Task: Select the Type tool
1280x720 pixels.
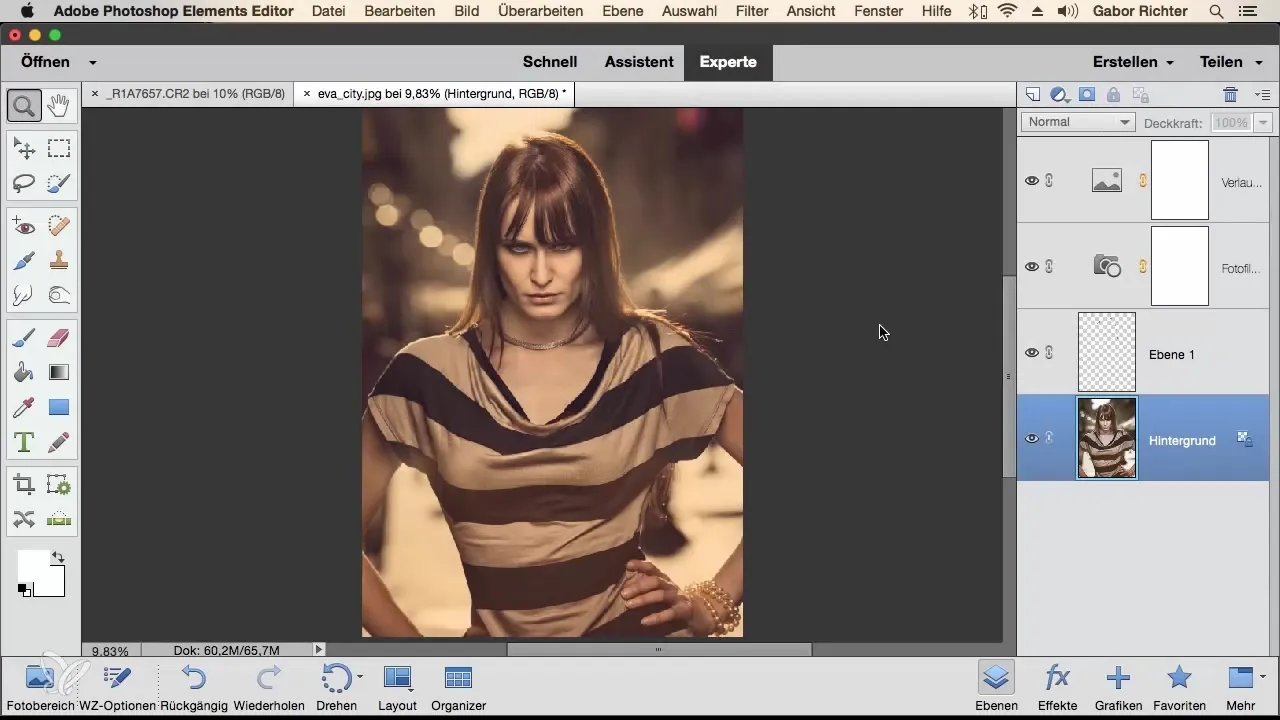Action: click(24, 442)
